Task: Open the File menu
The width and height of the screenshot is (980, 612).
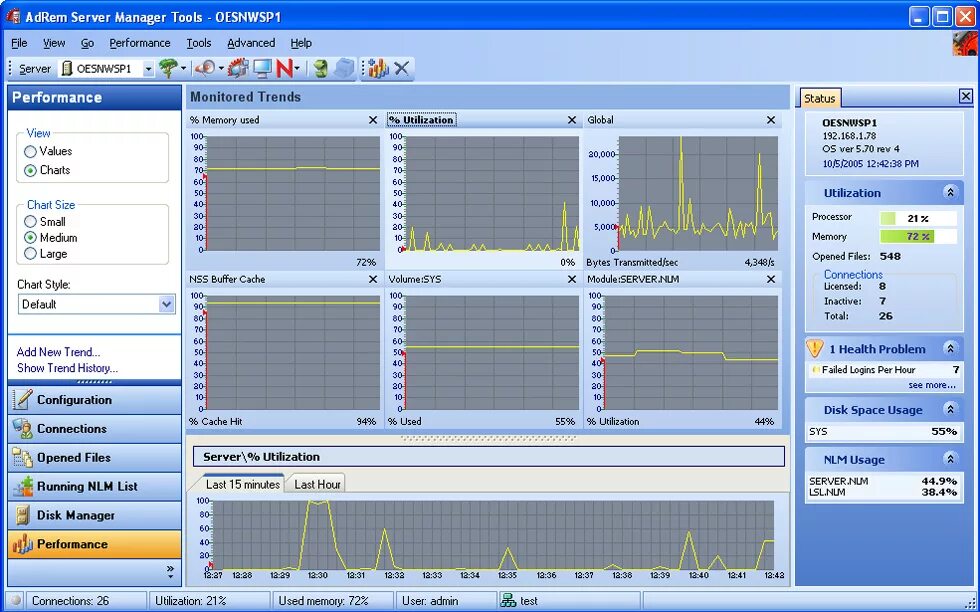Action: (19, 43)
